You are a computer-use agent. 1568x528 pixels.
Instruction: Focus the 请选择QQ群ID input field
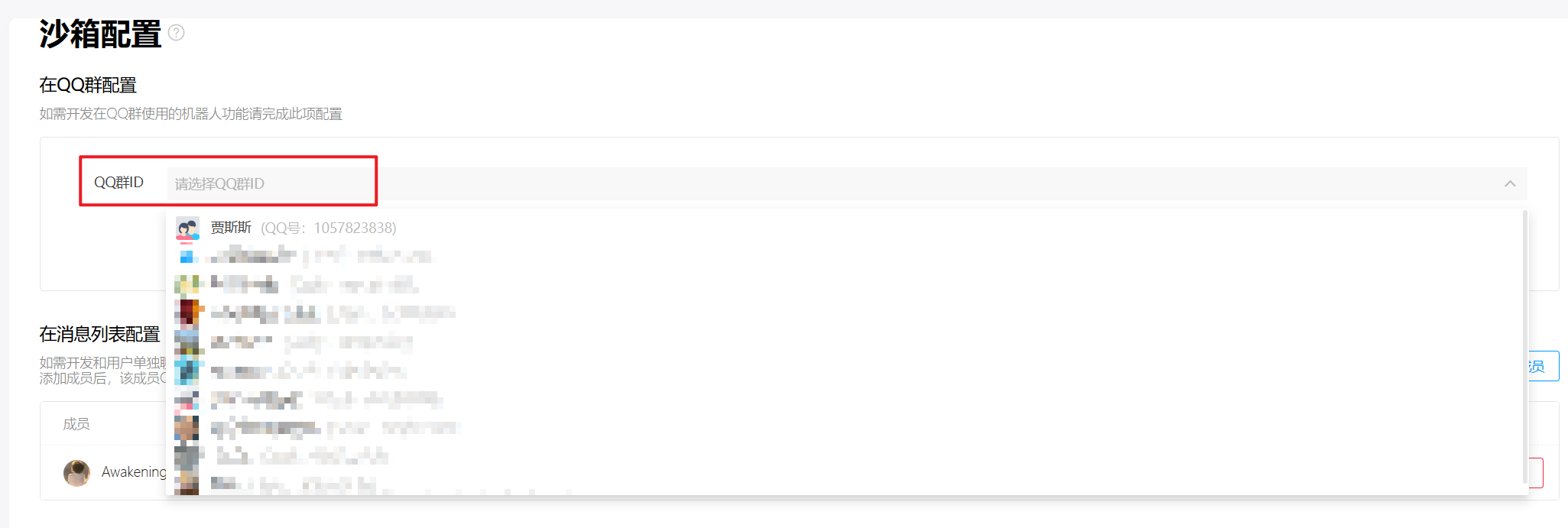coord(846,183)
